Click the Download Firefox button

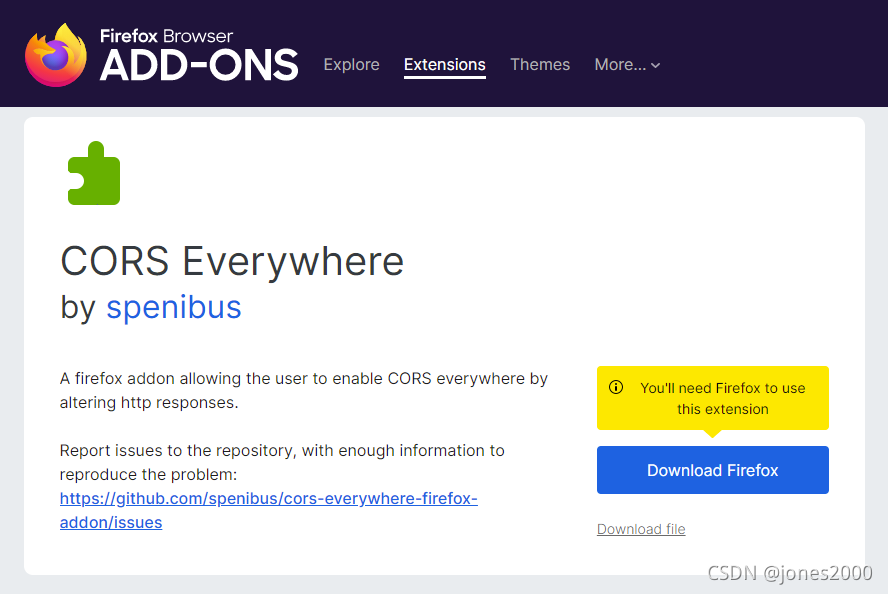(712, 470)
